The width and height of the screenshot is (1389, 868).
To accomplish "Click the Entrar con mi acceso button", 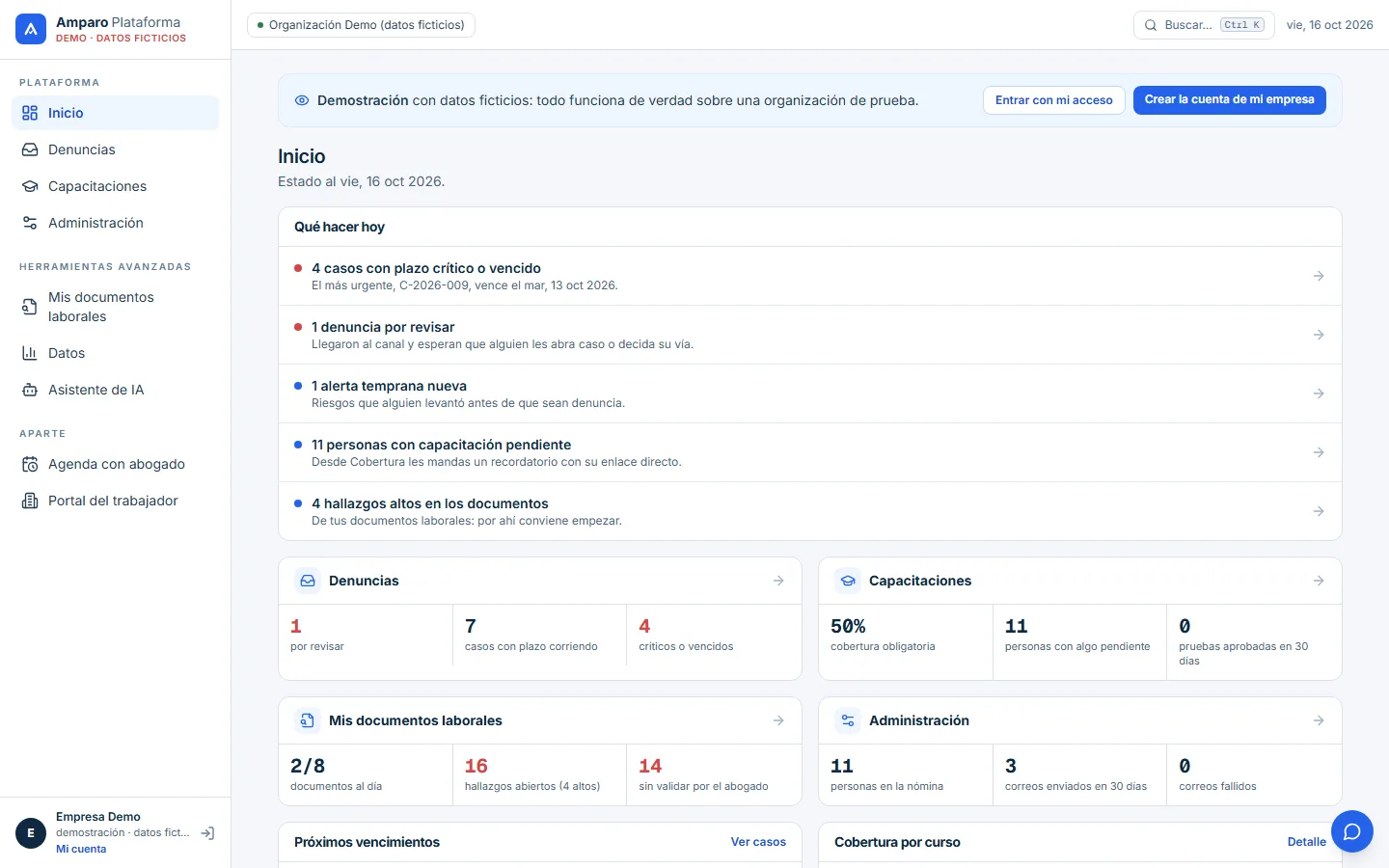I will coord(1053,100).
